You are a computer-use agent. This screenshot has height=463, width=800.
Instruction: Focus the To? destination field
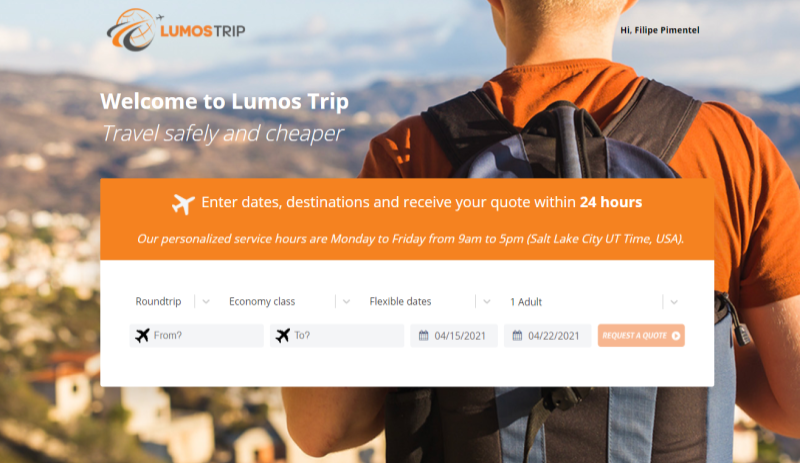click(337, 335)
